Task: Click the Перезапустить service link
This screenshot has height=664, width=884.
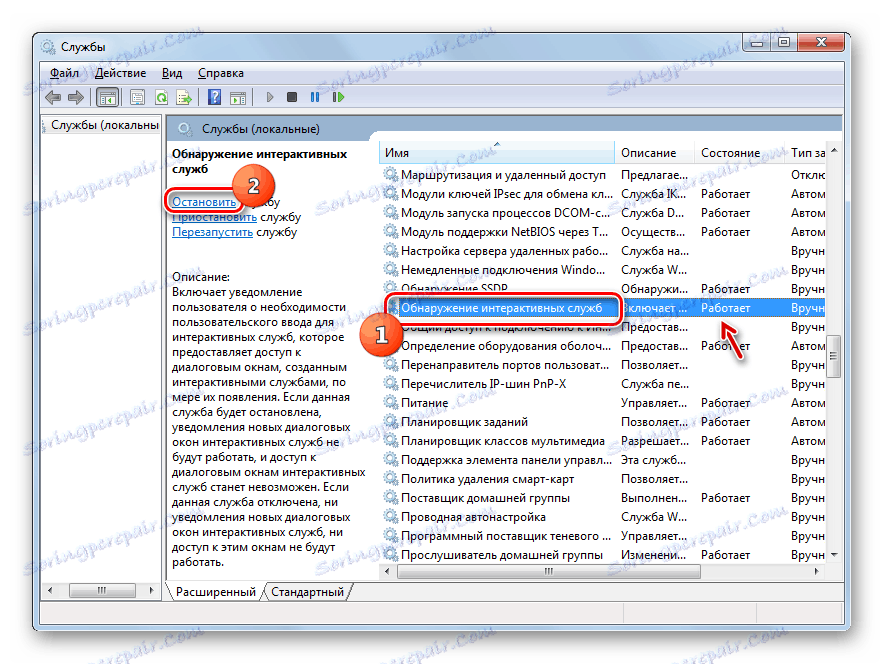Action: pyautogui.click(x=212, y=232)
